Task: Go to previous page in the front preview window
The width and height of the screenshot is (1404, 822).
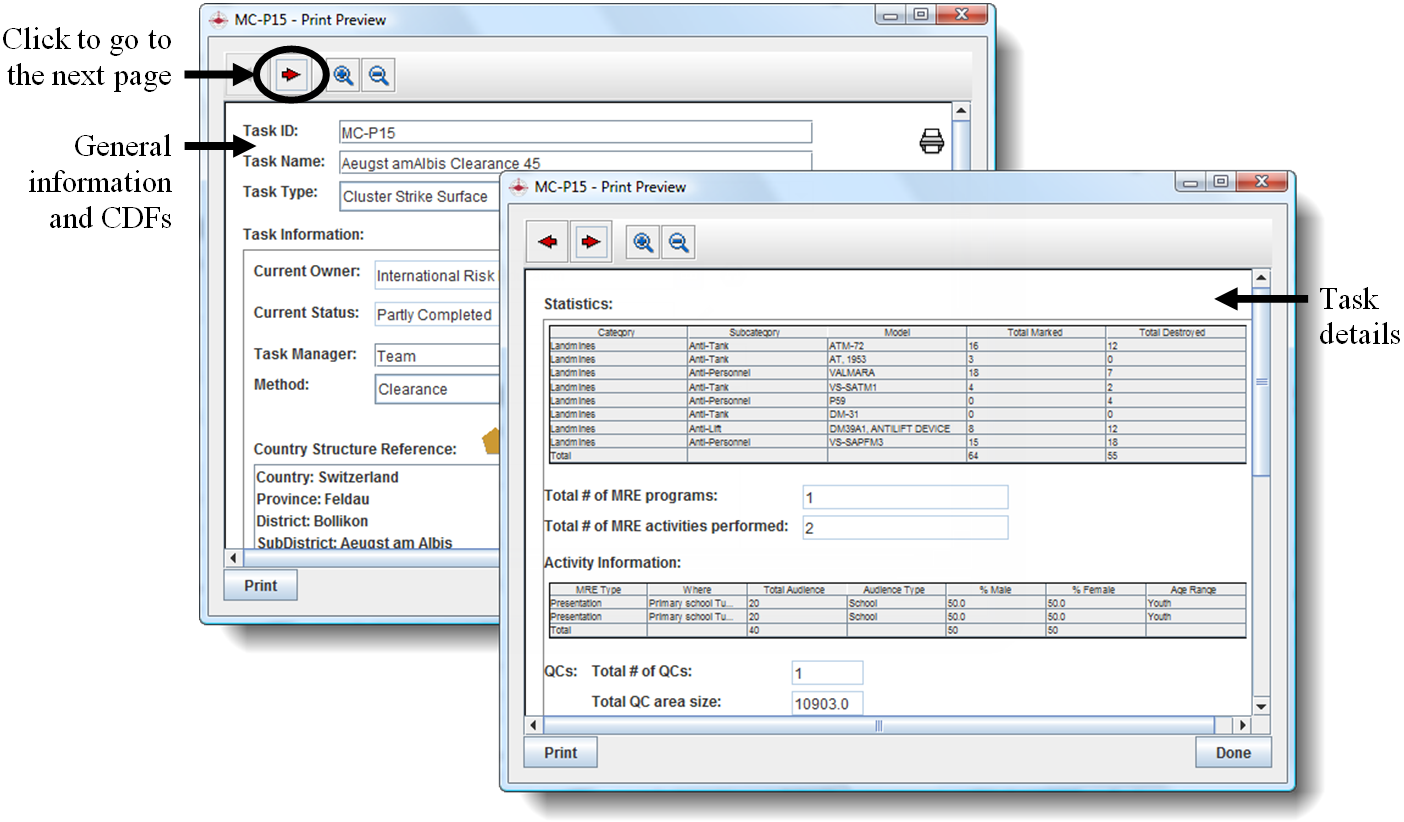Action: point(547,242)
